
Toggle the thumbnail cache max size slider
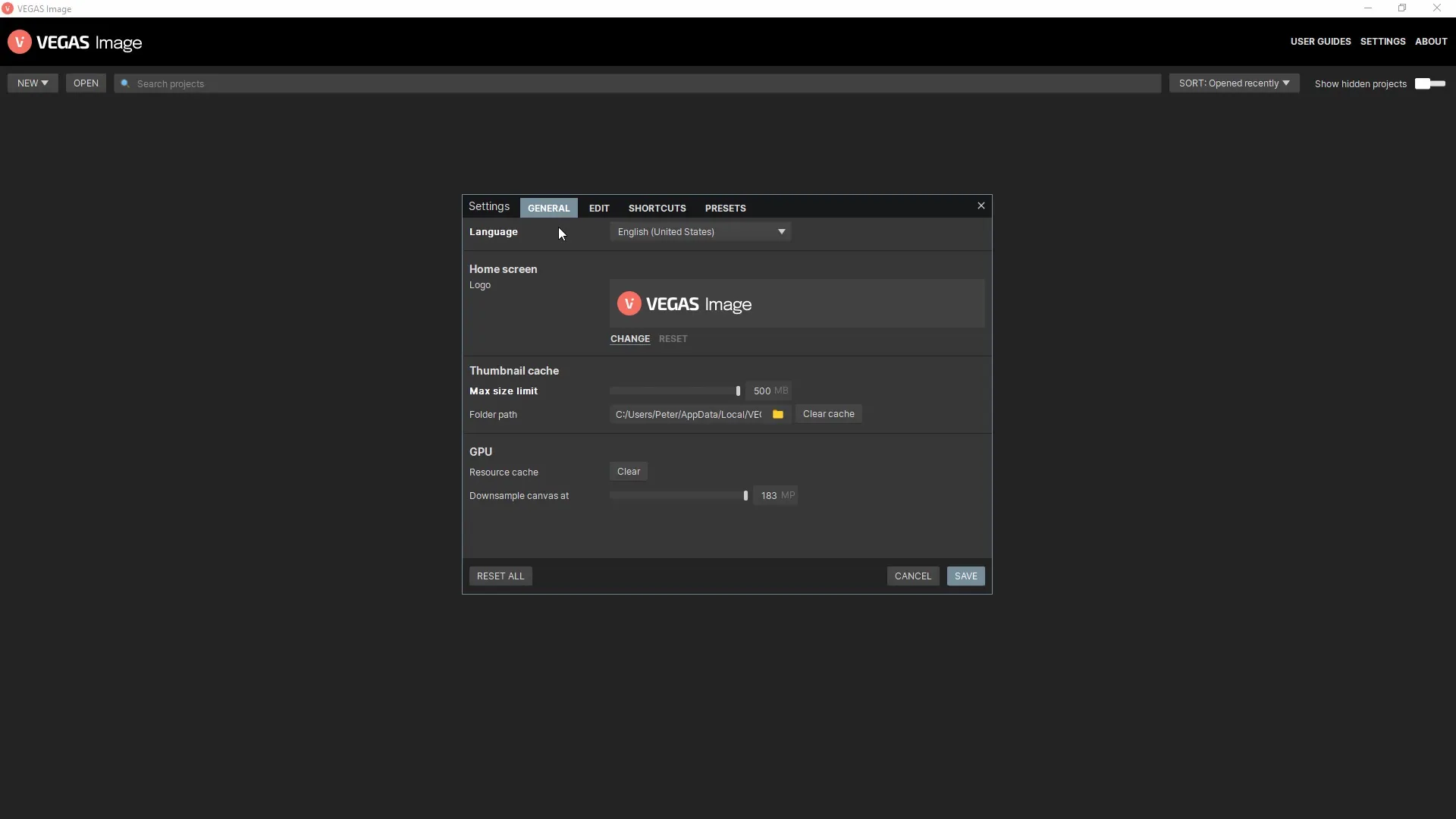pyautogui.click(x=737, y=390)
